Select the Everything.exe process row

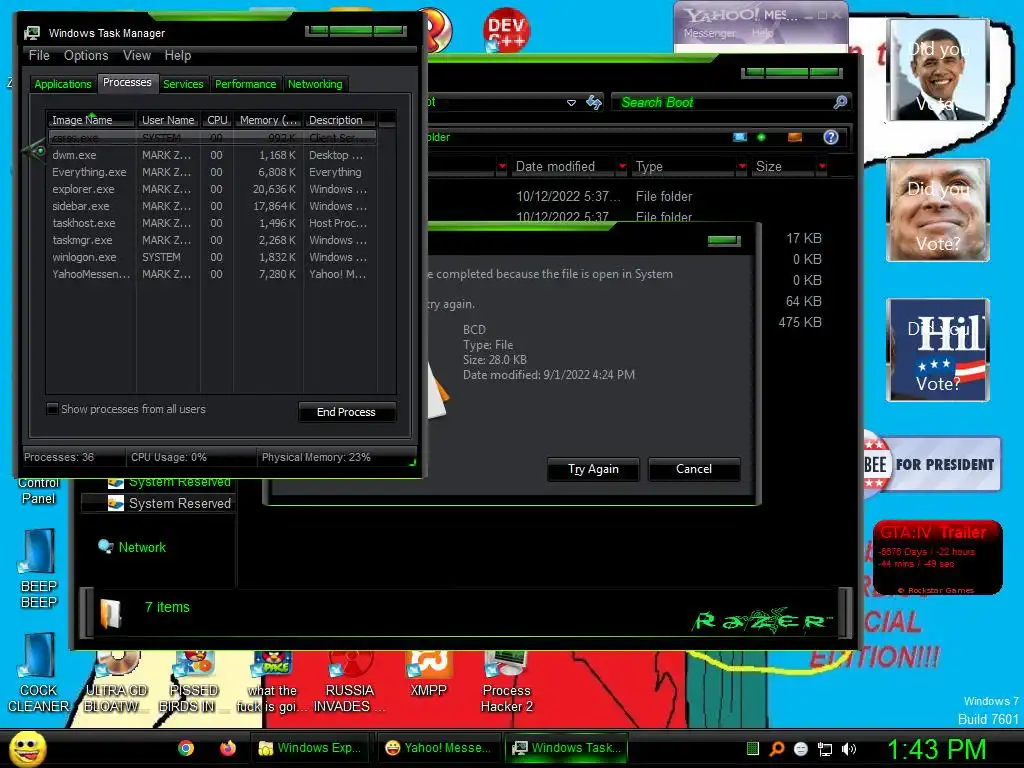tap(212, 172)
